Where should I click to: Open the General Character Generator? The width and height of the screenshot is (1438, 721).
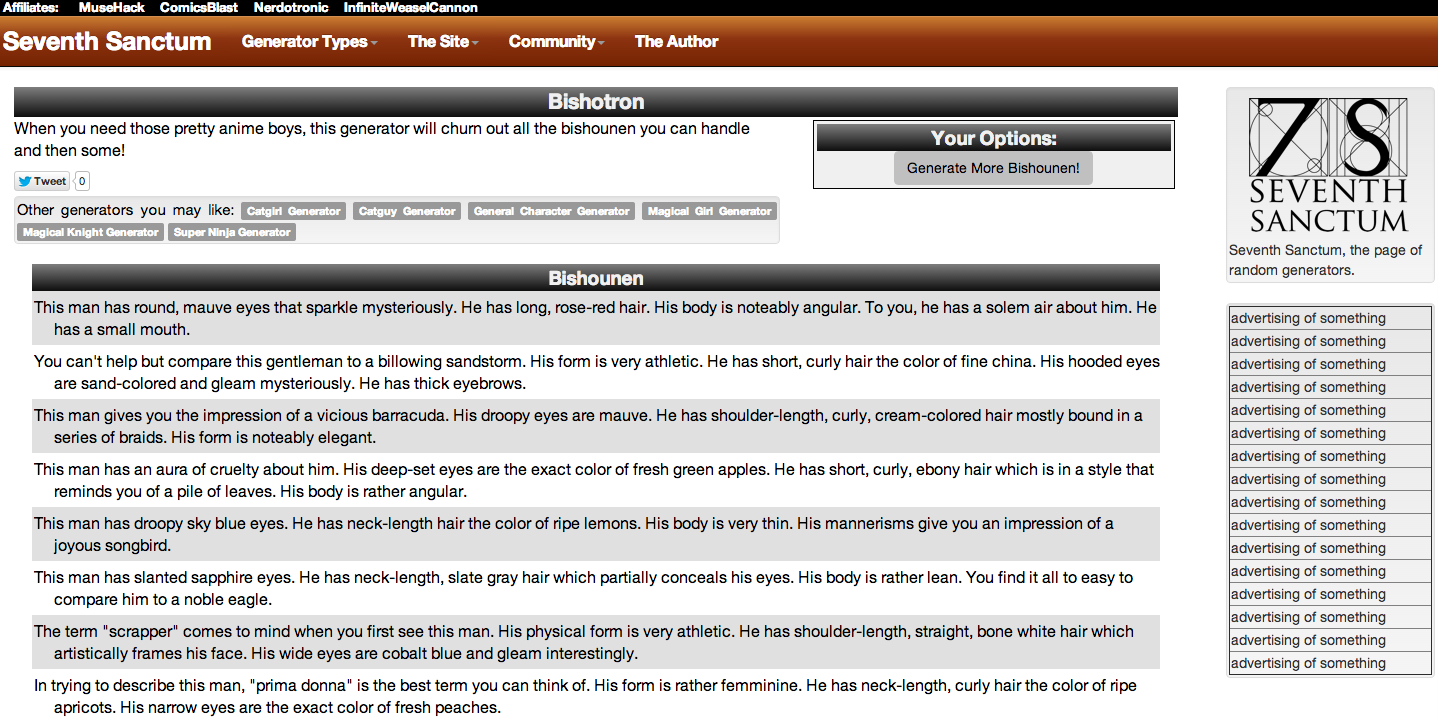[x=552, y=211]
